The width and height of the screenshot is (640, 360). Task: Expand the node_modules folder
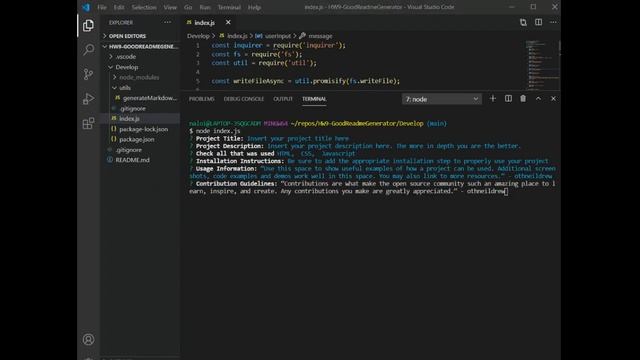point(140,77)
